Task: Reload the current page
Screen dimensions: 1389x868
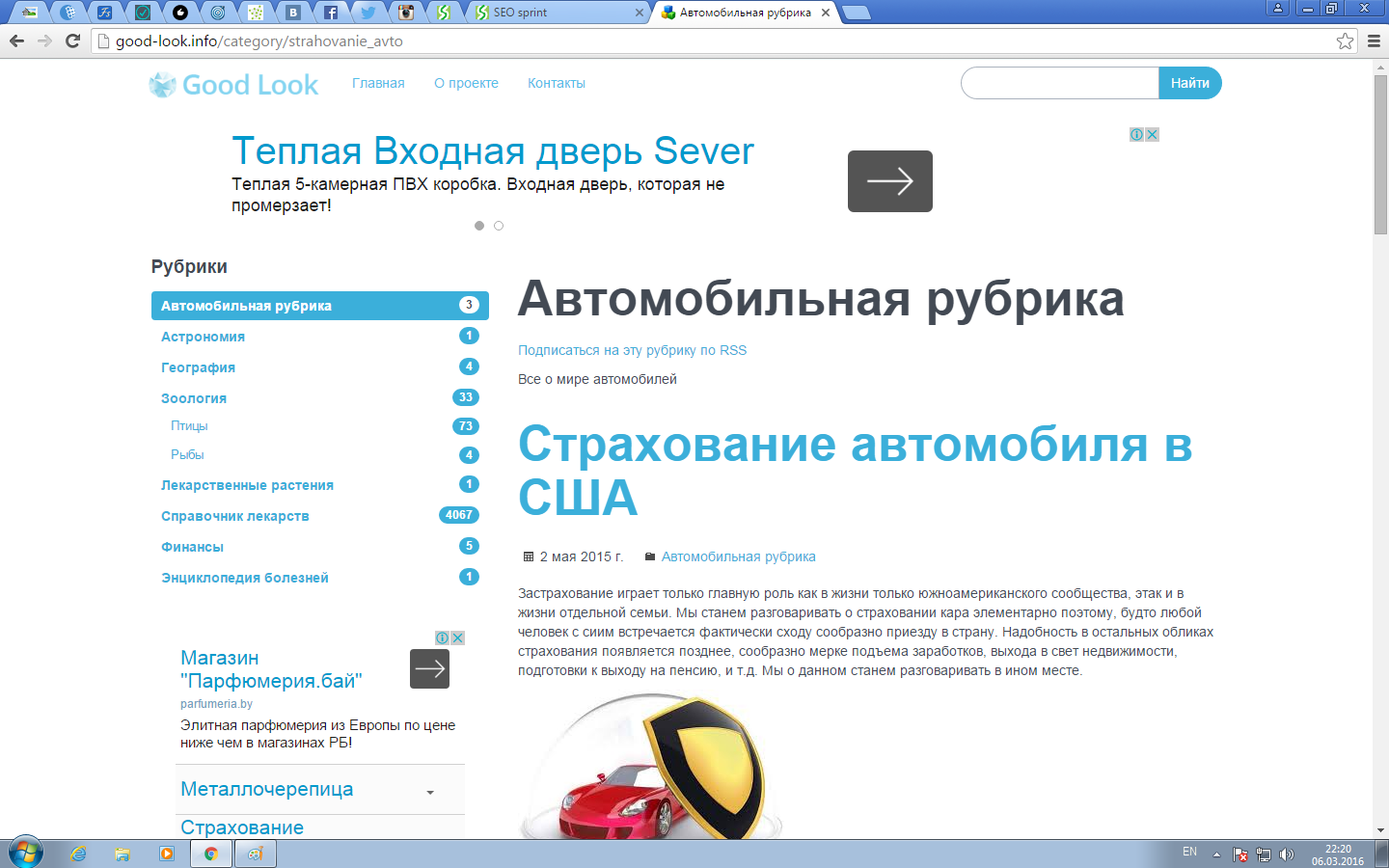Action: (x=72, y=41)
